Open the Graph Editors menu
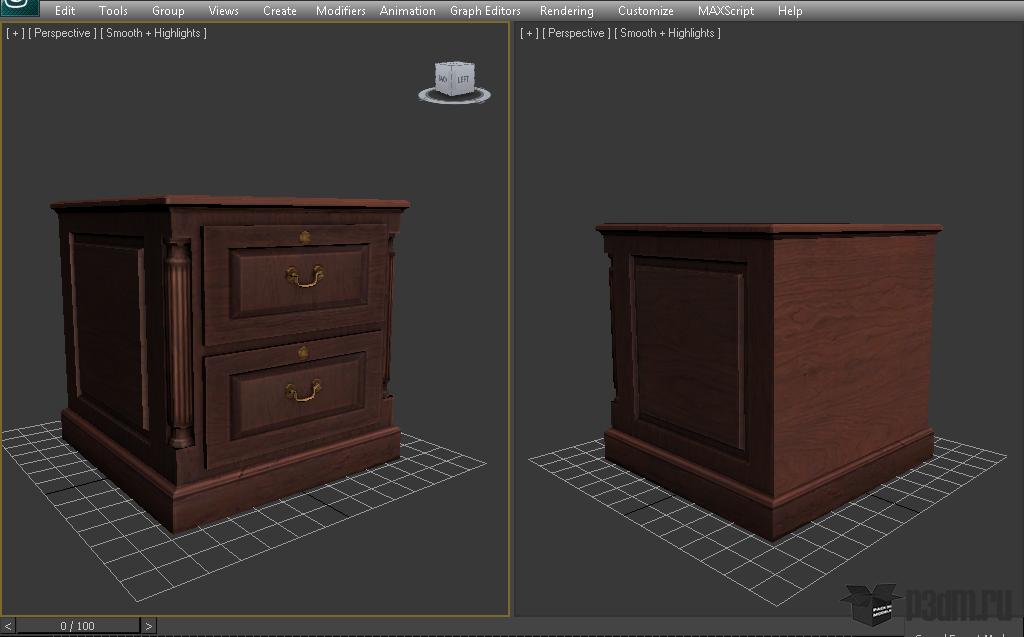This screenshot has width=1024, height=637. click(x=485, y=11)
